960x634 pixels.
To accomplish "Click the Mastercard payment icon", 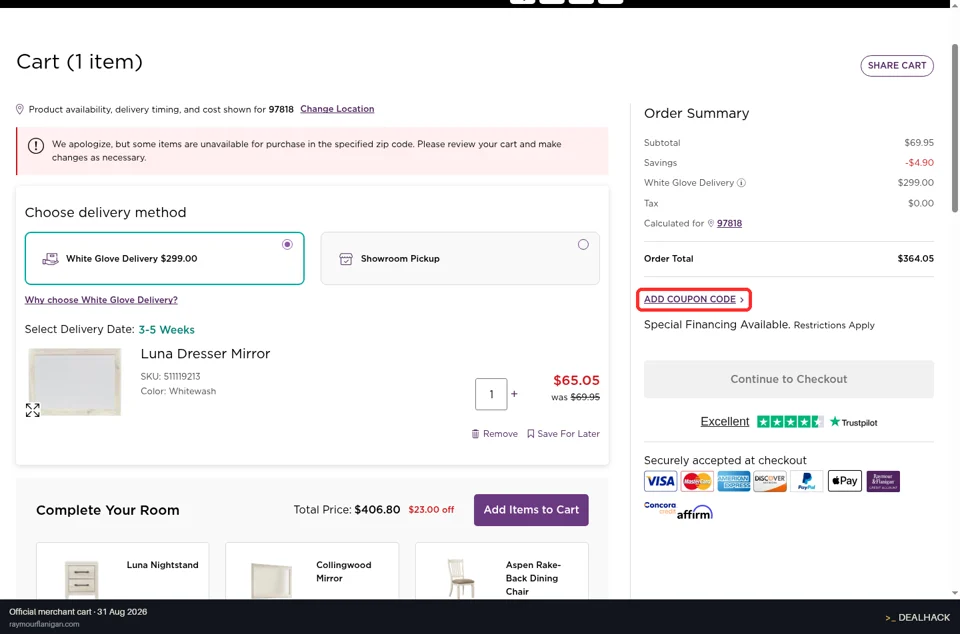I will coord(697,481).
